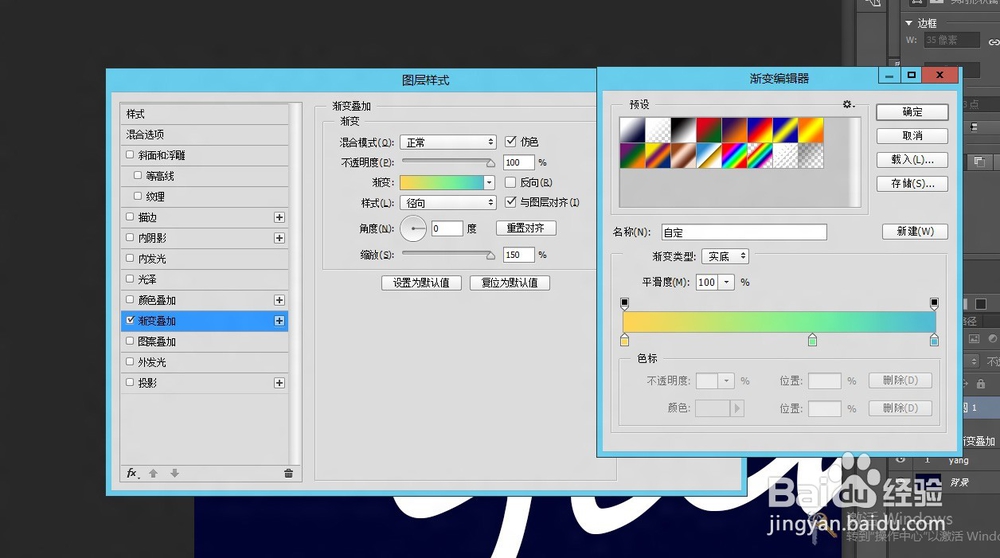Add another Stroke (描边) effect with plus icon
The height and width of the screenshot is (558, 1000).
click(x=279, y=217)
